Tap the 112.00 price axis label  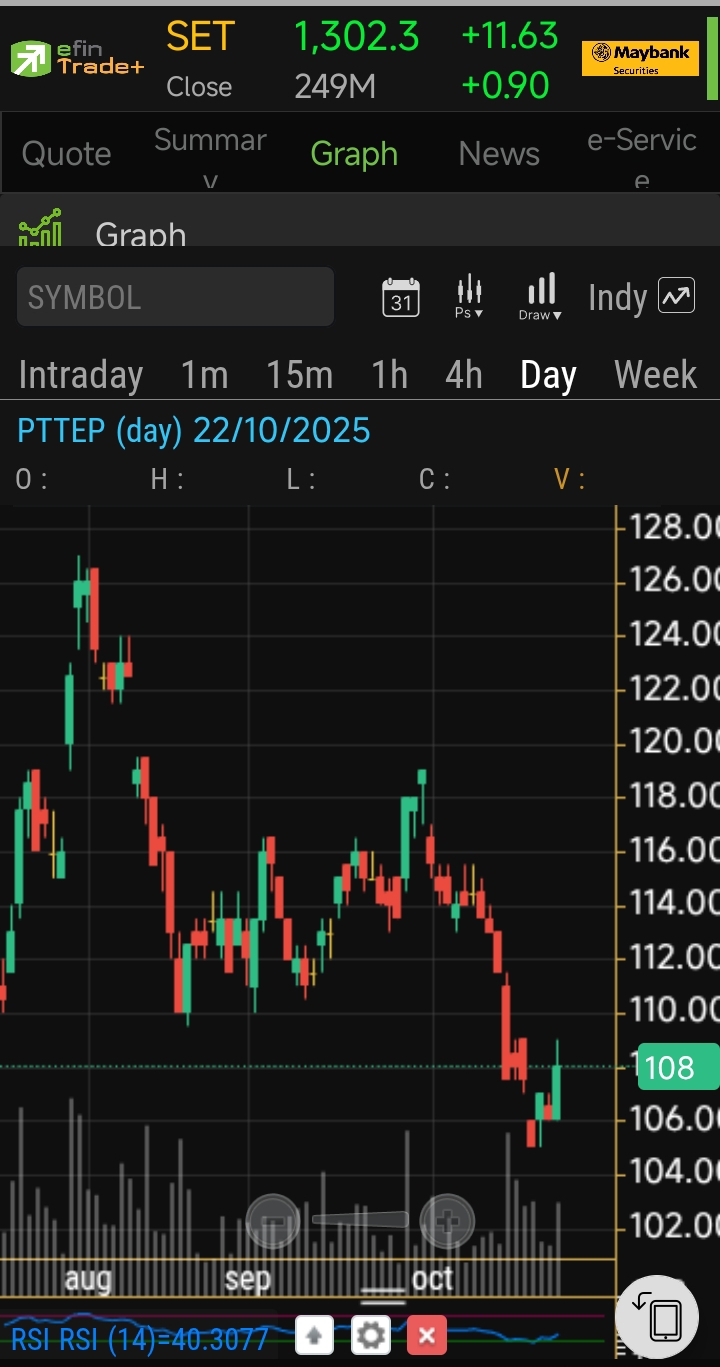click(674, 957)
